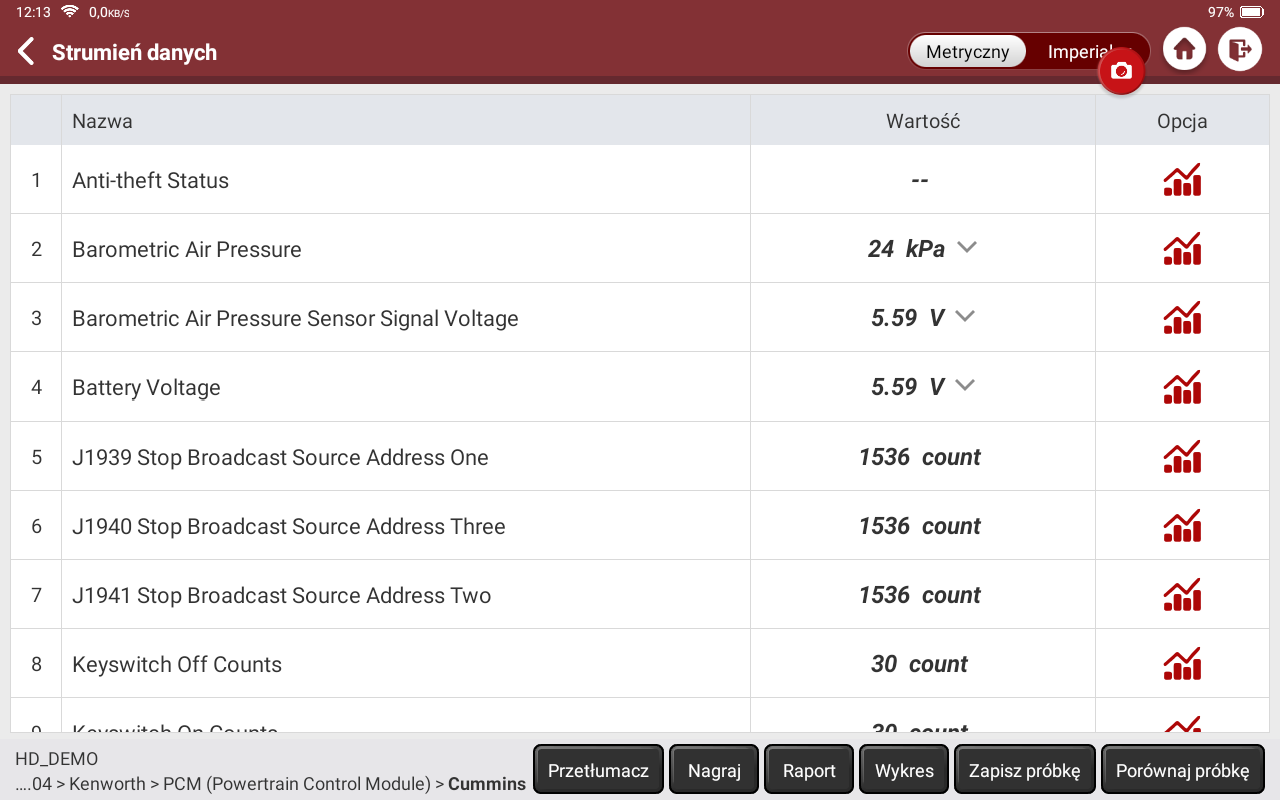1280x800 pixels.
Task: Go back using the header arrow
Action: (27, 52)
